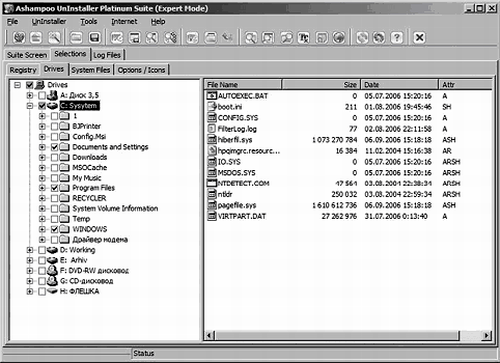Expand the E: Arhiv drive node
500x363 pixels.
[x=30, y=260]
